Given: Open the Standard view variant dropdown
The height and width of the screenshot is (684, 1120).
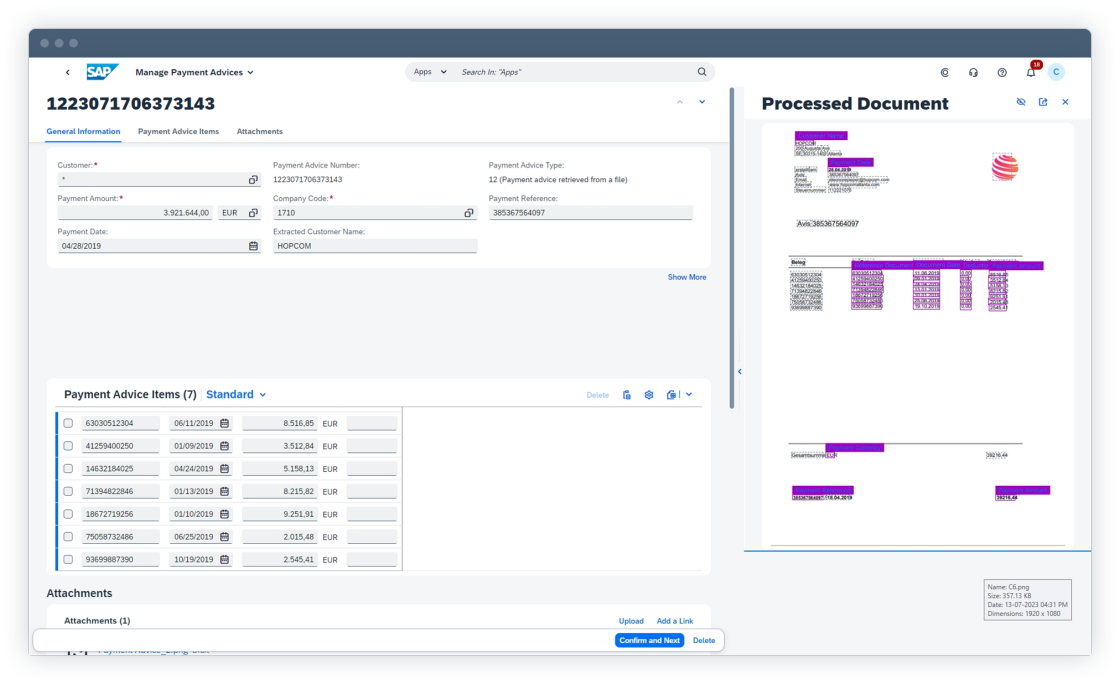Looking at the screenshot, I should tap(236, 395).
